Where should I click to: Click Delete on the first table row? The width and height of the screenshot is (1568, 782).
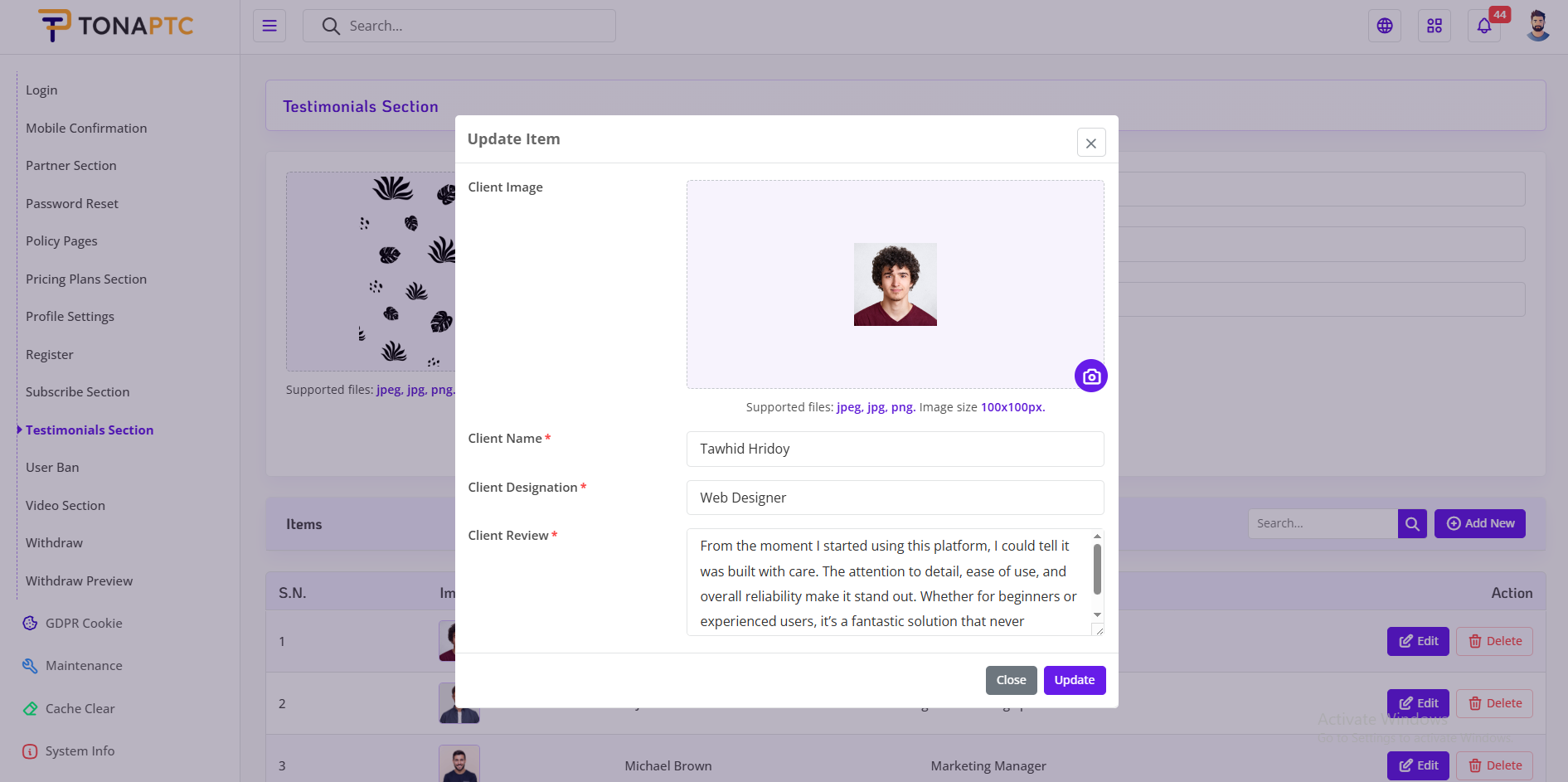point(1495,641)
